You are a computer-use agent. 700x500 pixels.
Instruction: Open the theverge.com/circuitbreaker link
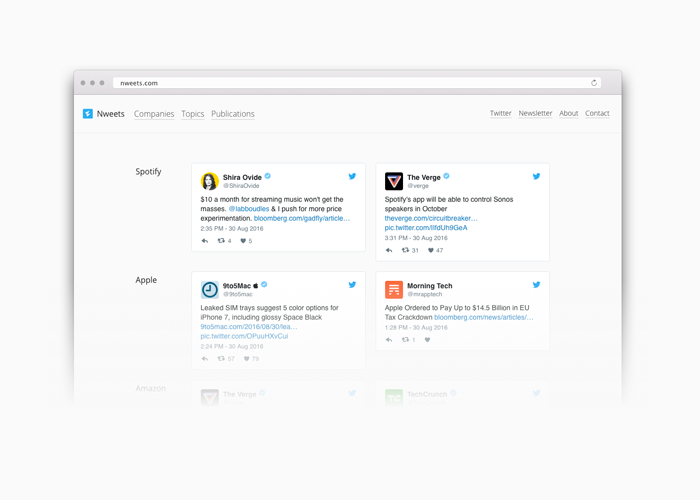pos(431,218)
